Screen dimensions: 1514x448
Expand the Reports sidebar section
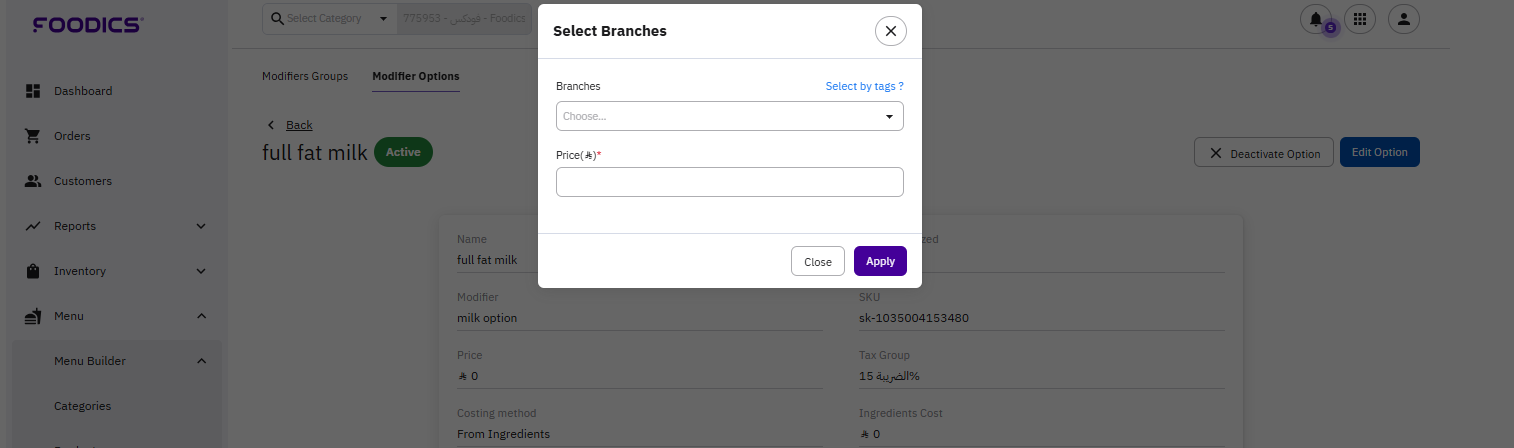click(x=201, y=226)
